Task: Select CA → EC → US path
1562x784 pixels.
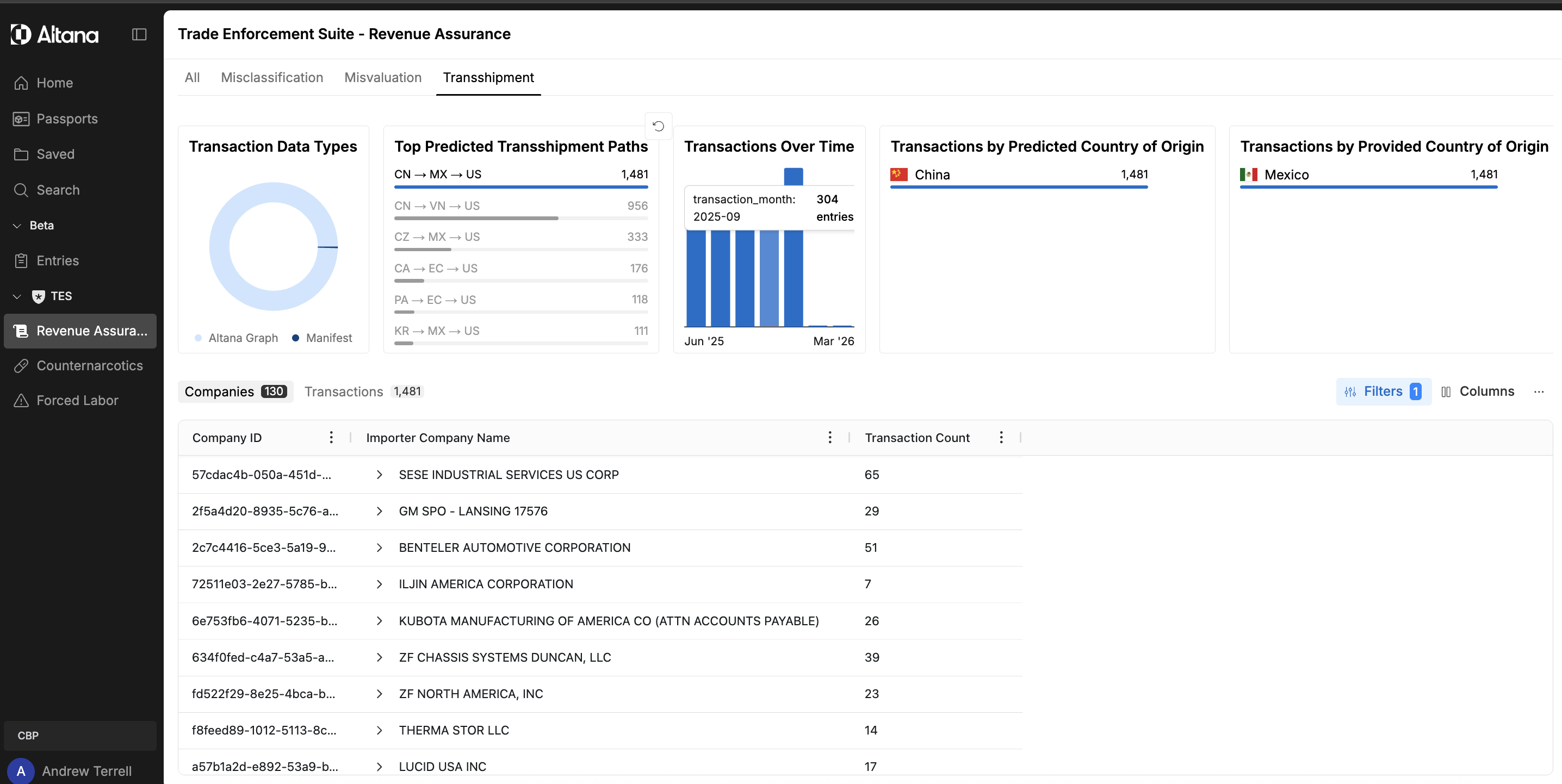Action: tap(521, 271)
